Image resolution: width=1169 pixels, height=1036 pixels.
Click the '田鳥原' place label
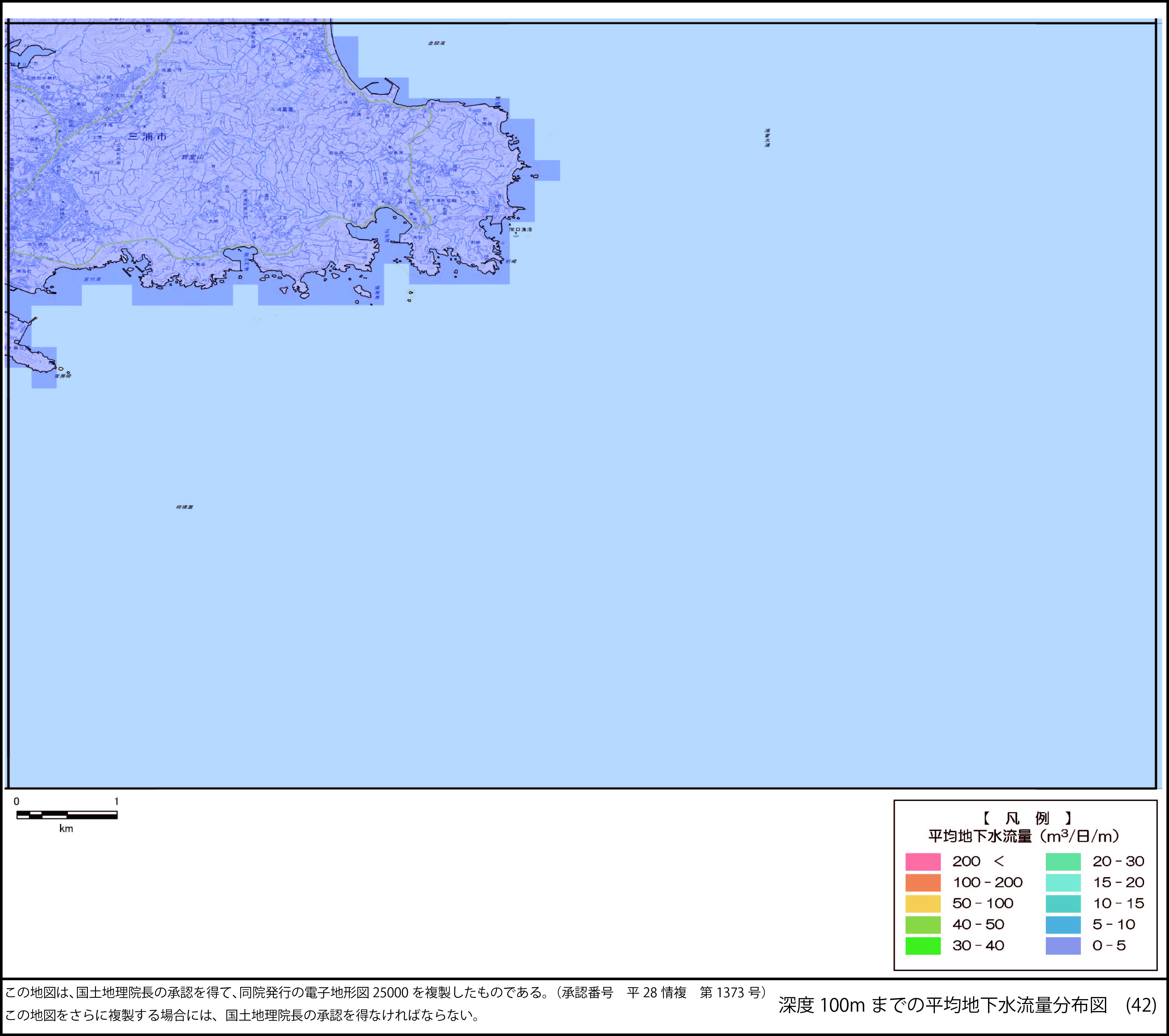point(396,153)
